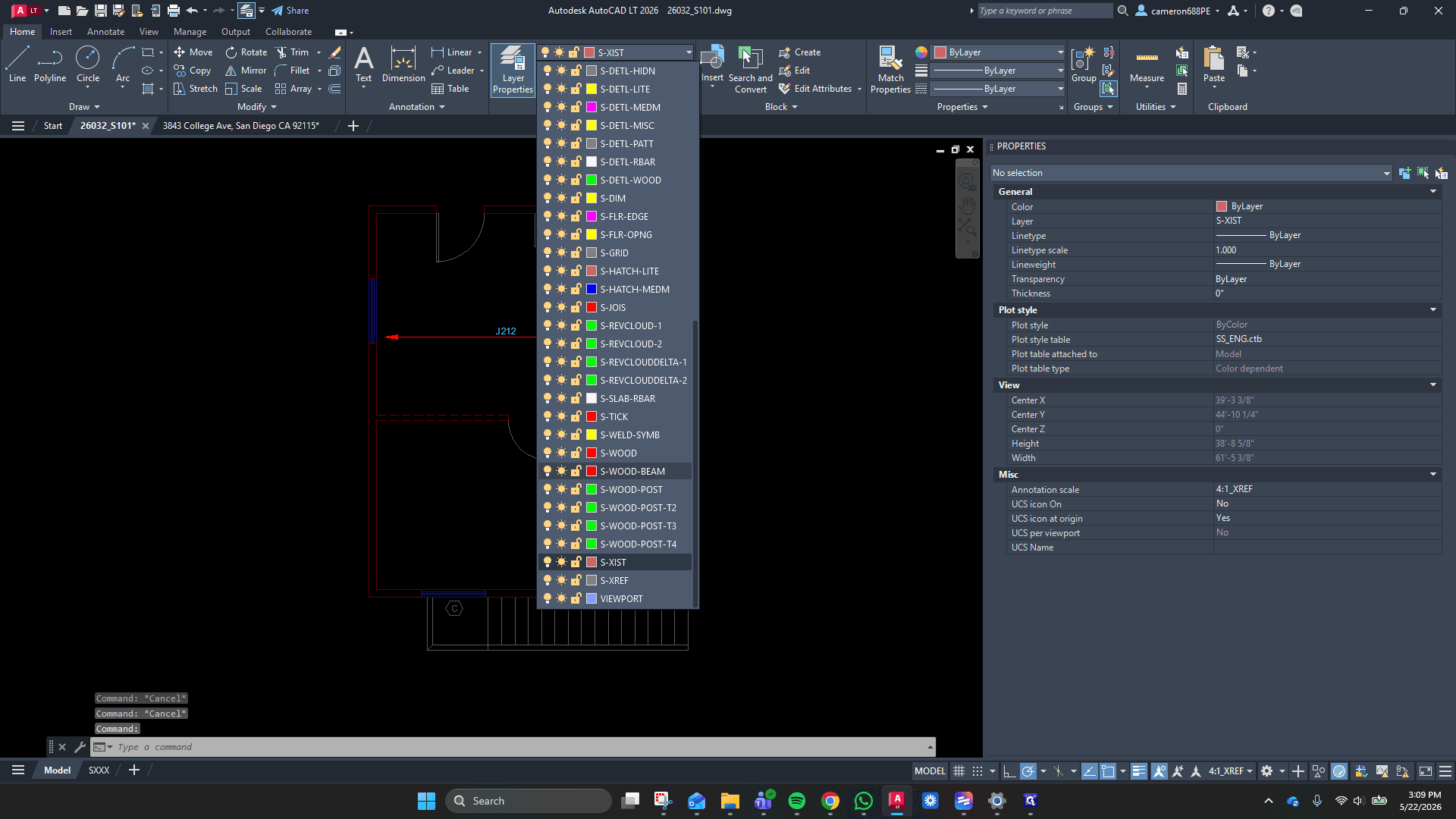Click the Group tool

[1084, 64]
